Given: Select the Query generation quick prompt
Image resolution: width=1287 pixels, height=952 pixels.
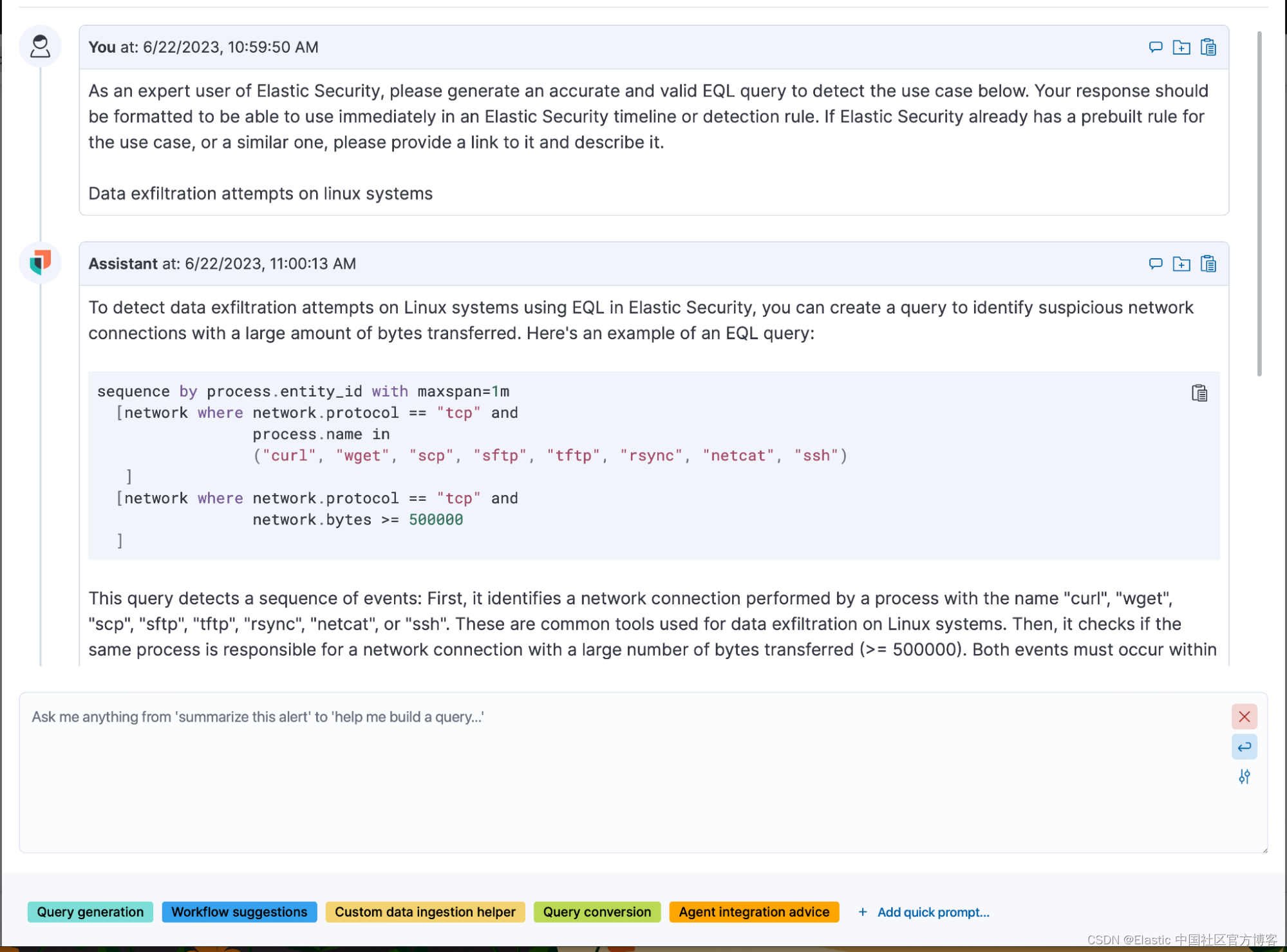Looking at the screenshot, I should click(90, 912).
